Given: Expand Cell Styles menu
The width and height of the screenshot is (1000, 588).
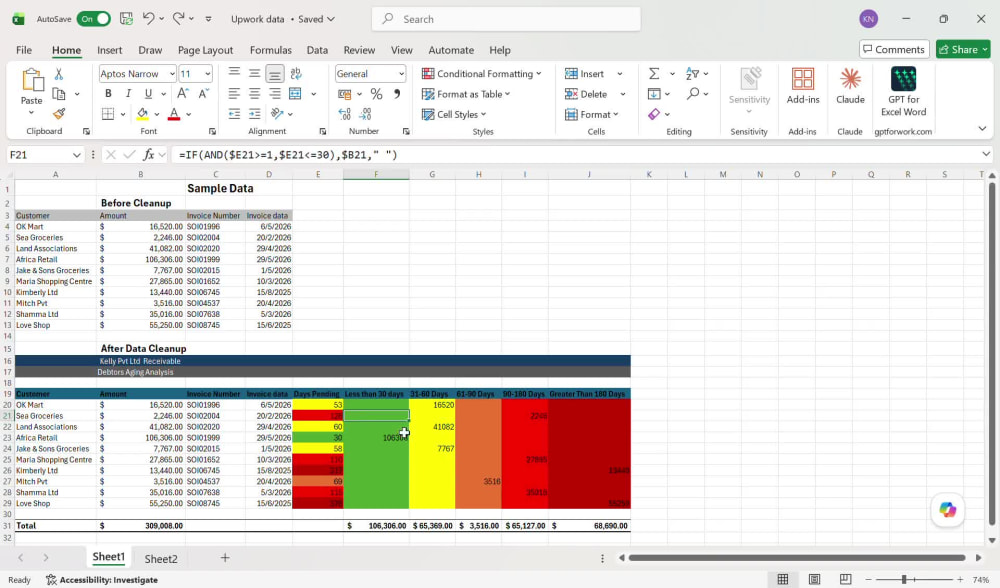Looking at the screenshot, I should 454,115.
